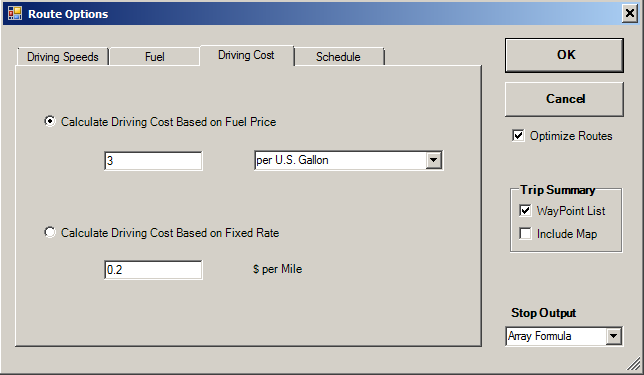
Task: Click the Route Options title bar icon
Action: pos(14,14)
